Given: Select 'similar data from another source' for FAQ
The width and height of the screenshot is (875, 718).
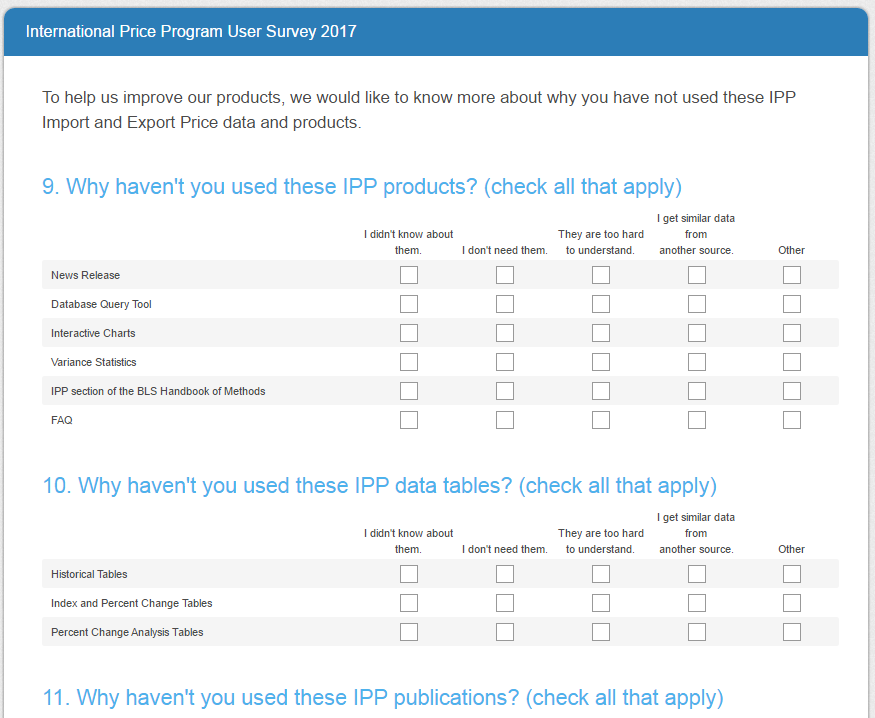Looking at the screenshot, I should [x=697, y=420].
